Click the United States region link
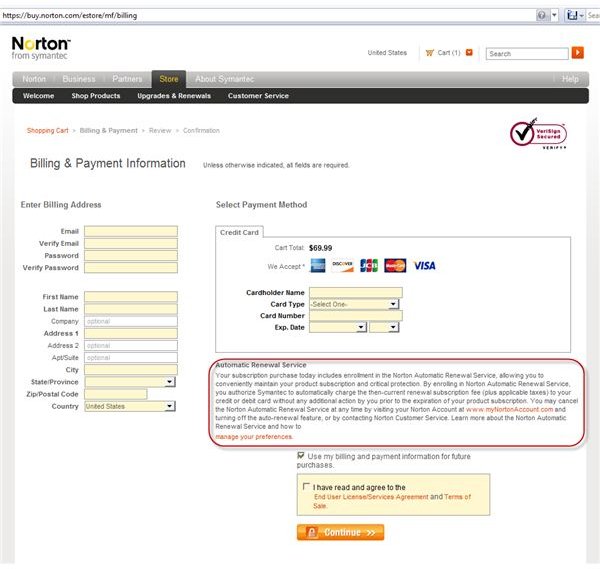This screenshot has width=600, height=569. point(387,53)
